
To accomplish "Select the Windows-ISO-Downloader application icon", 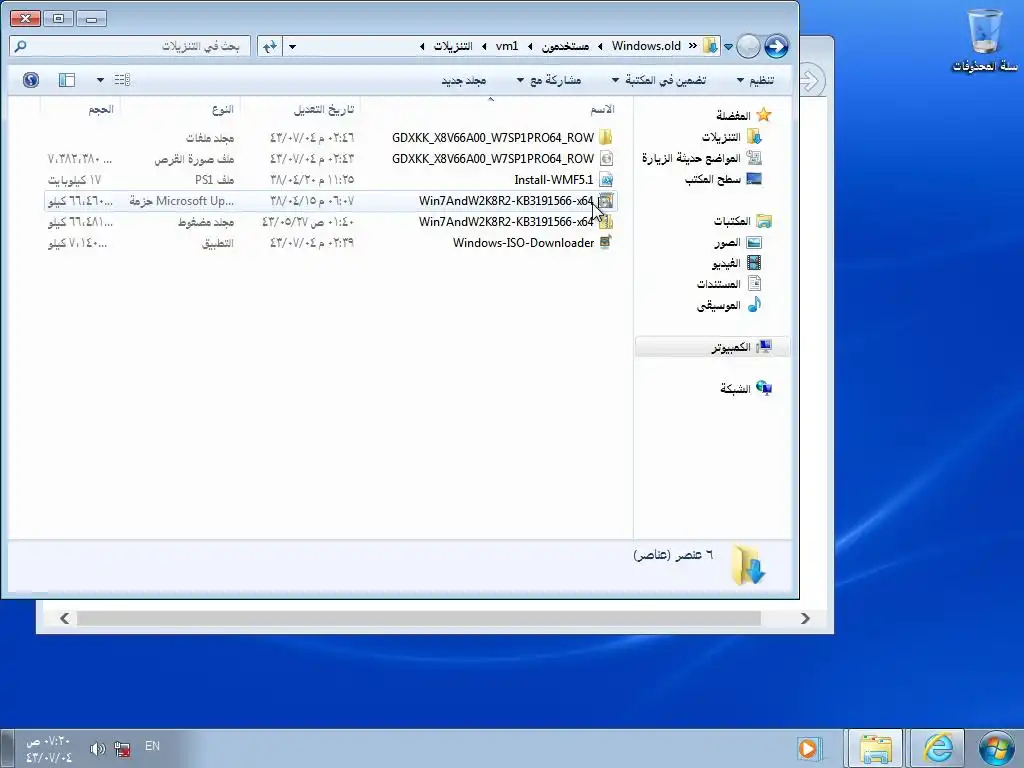I will pyautogui.click(x=606, y=242).
